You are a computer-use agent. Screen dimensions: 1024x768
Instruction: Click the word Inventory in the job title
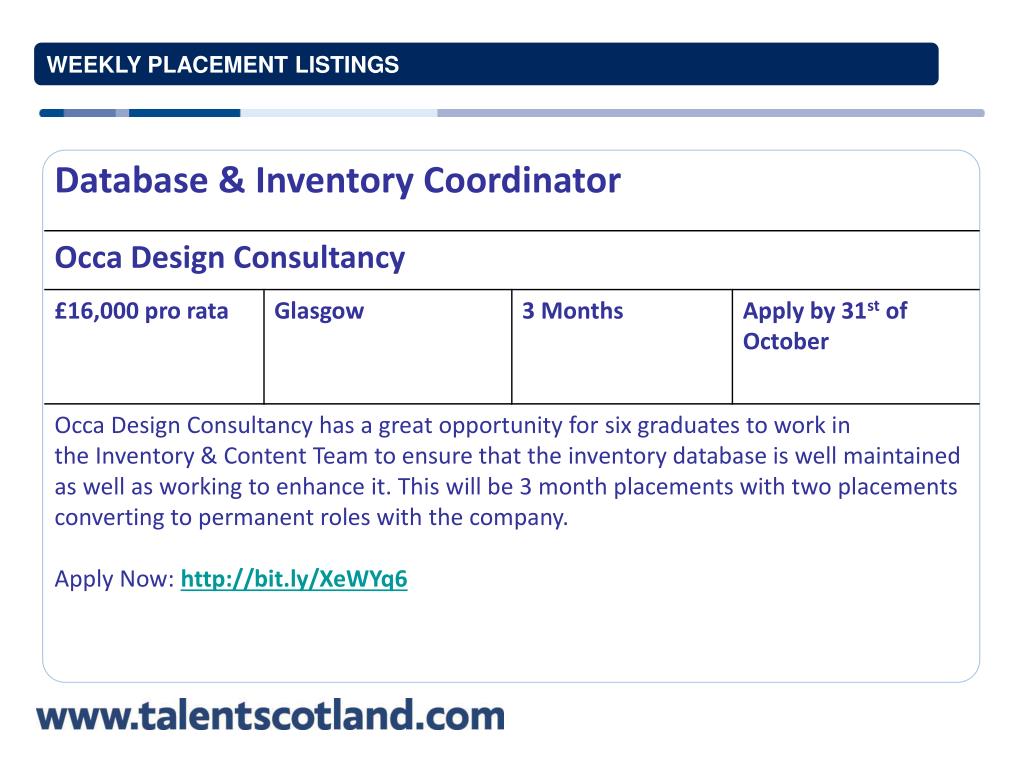click(x=334, y=181)
